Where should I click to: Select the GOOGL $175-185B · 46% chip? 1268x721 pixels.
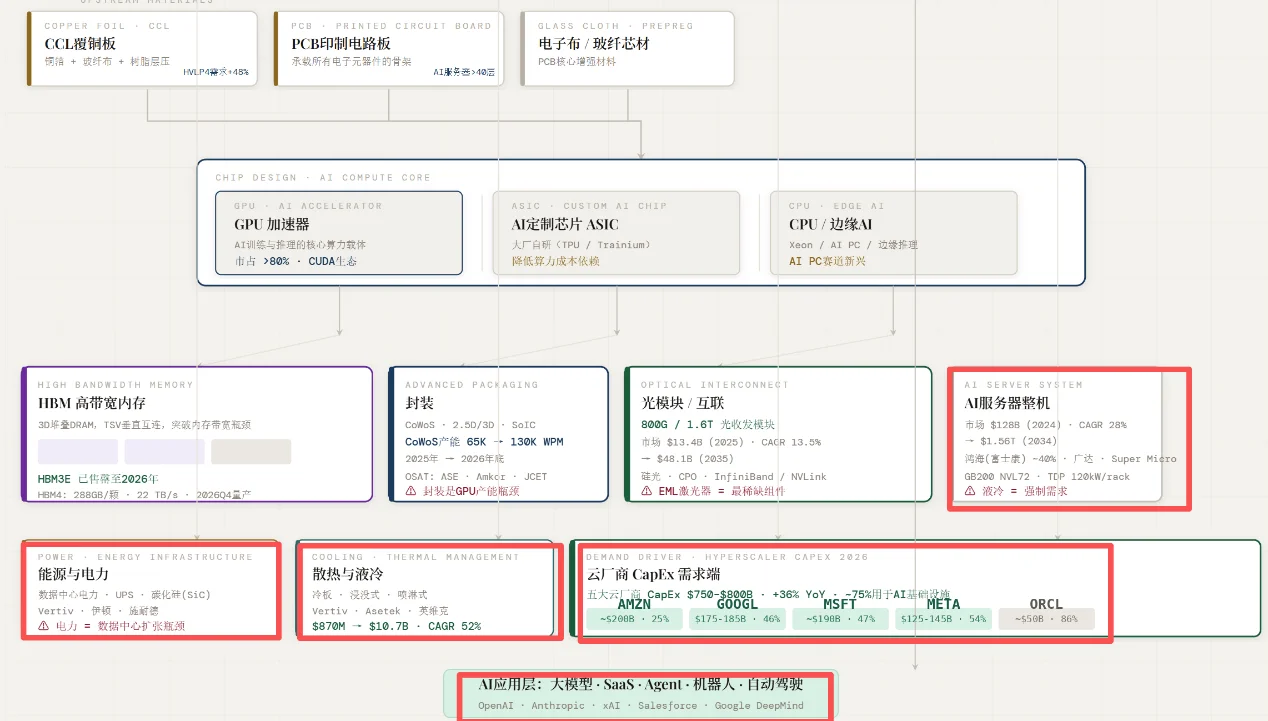(x=737, y=619)
